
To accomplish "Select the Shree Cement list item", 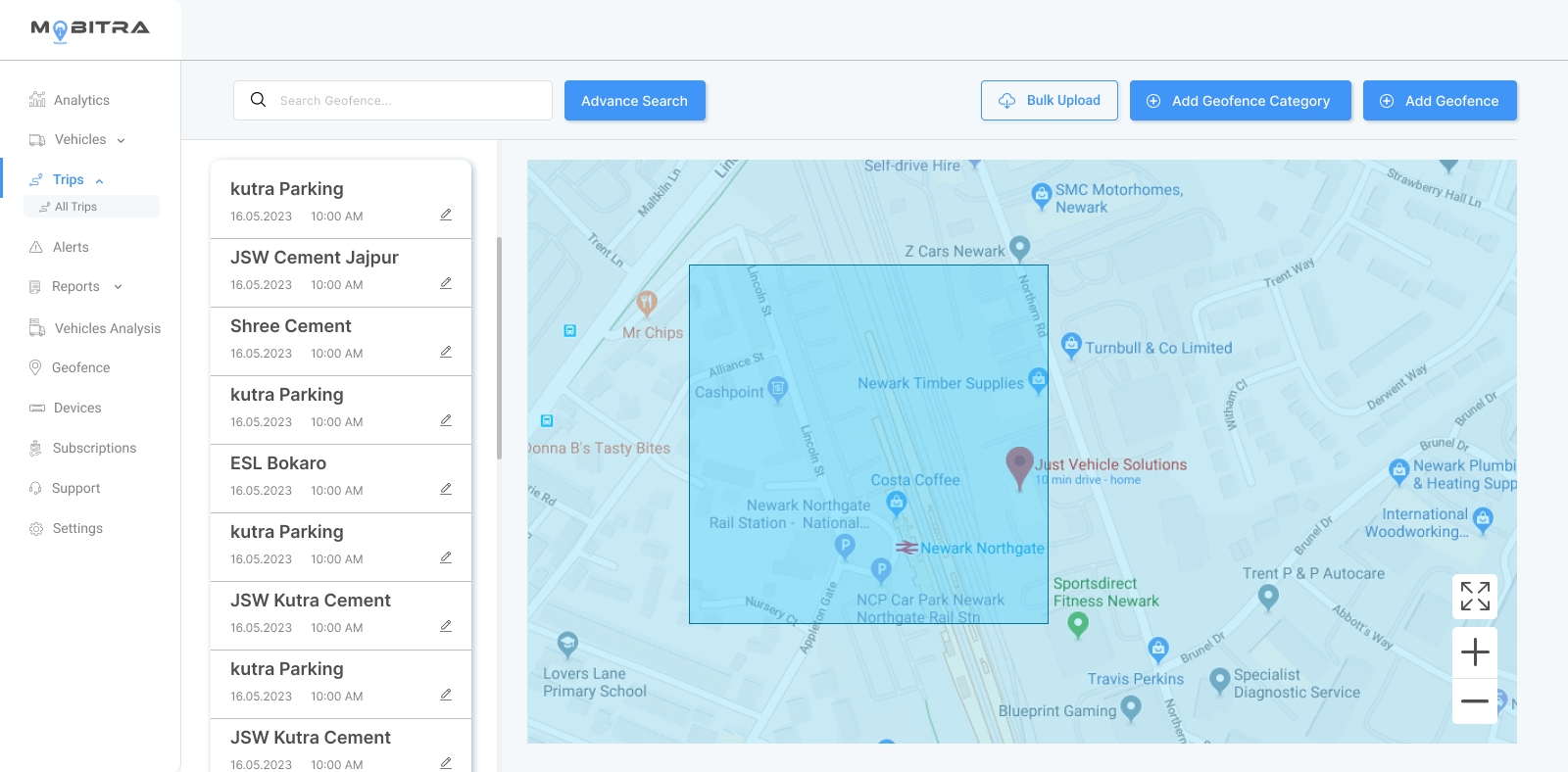I will (x=341, y=342).
